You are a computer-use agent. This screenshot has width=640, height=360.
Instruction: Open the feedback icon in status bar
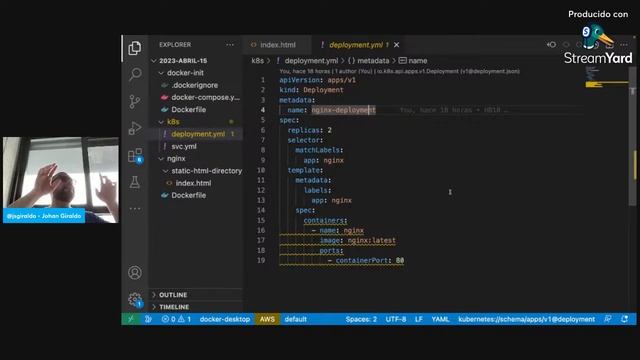(607, 319)
